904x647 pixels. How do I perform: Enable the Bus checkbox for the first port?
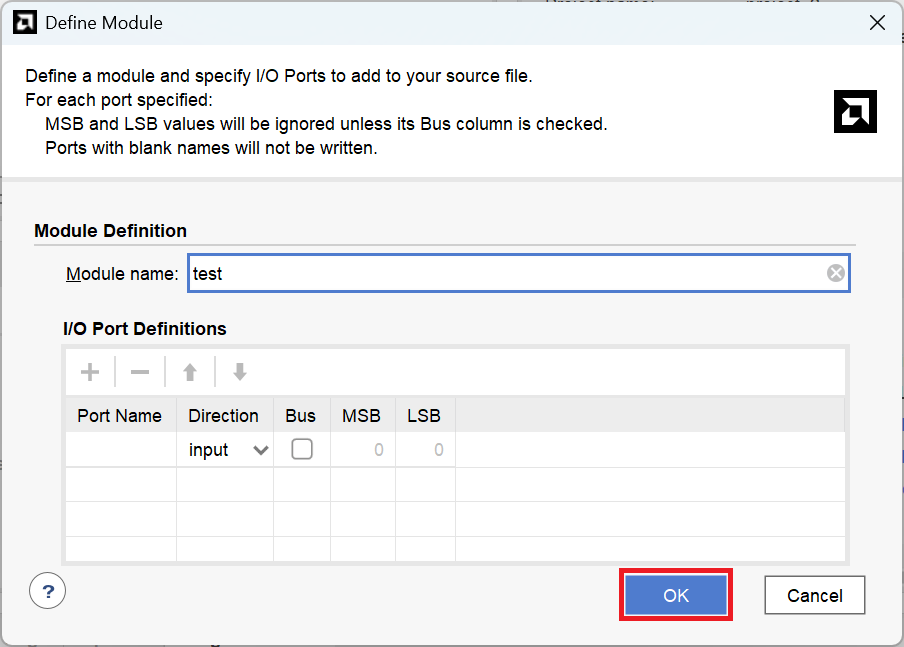[301, 450]
